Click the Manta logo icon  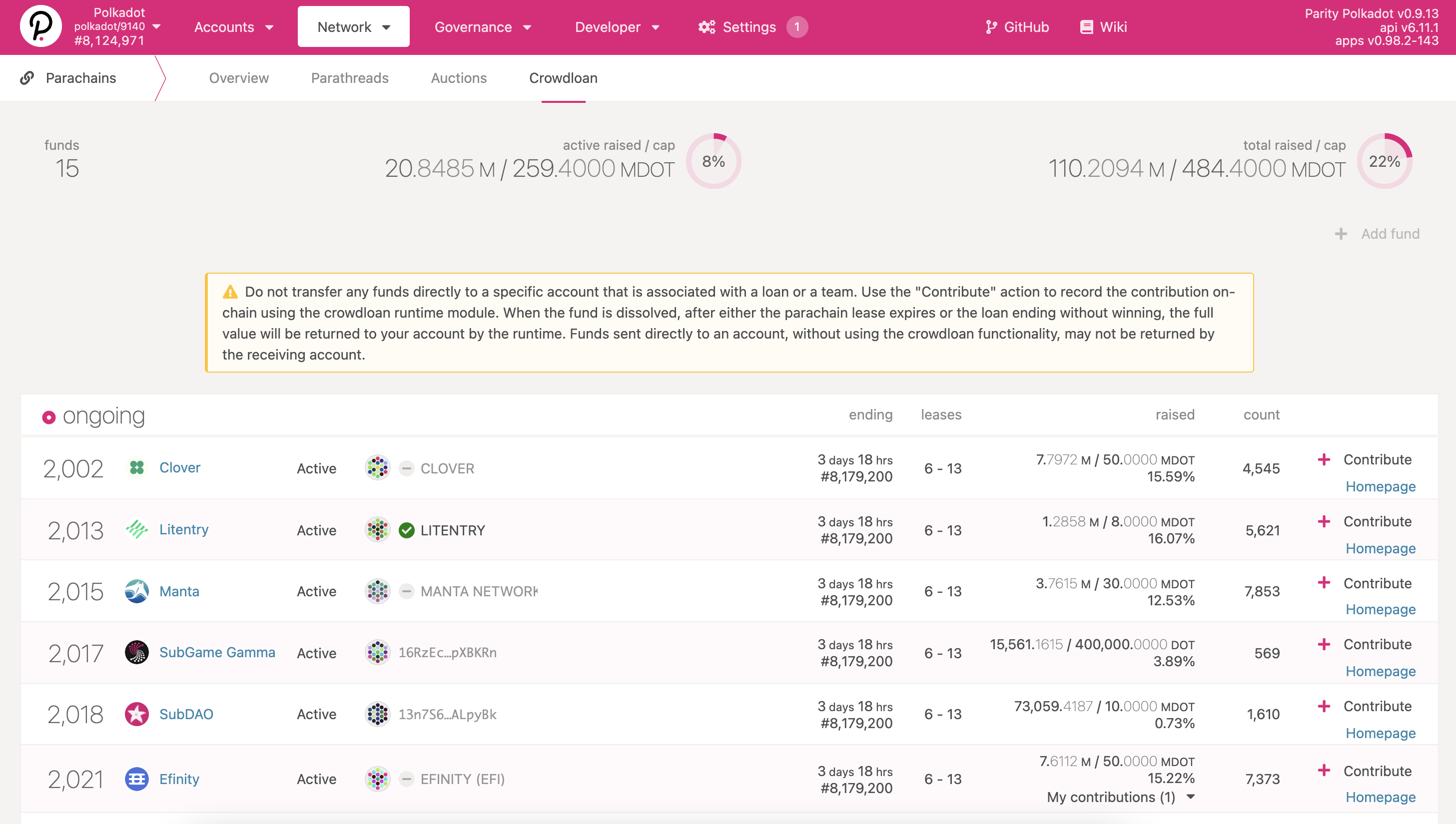click(x=136, y=590)
